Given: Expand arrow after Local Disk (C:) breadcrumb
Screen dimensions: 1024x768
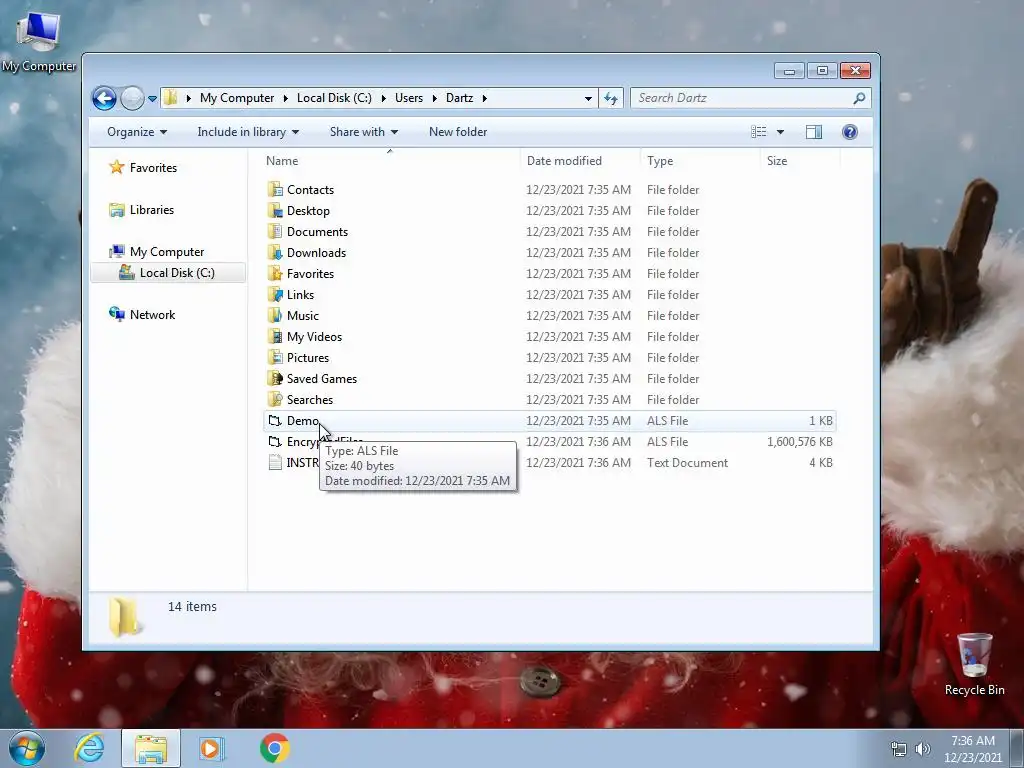Looking at the screenshot, I should pyautogui.click(x=383, y=99).
